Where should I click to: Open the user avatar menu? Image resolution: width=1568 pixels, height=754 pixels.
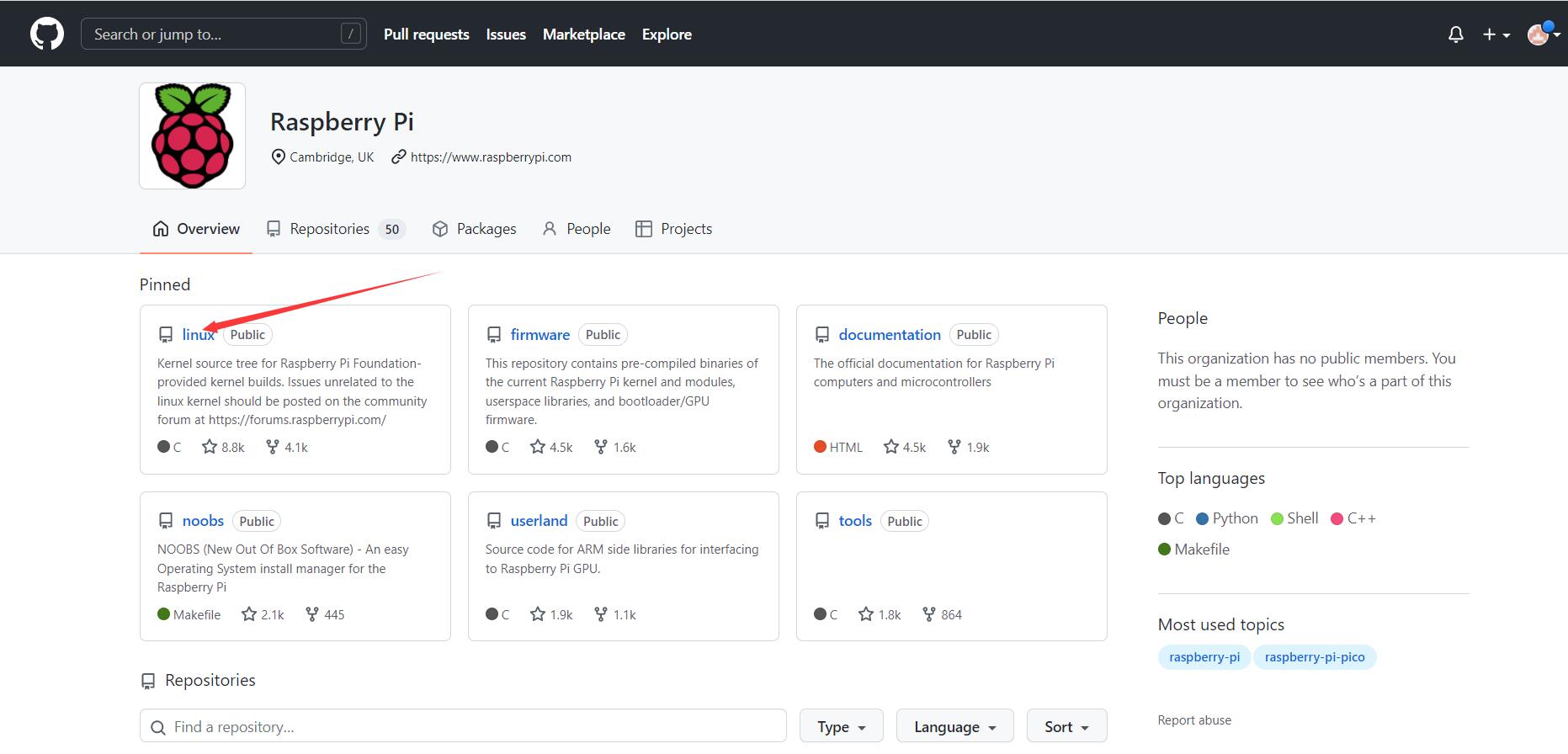point(1542,35)
